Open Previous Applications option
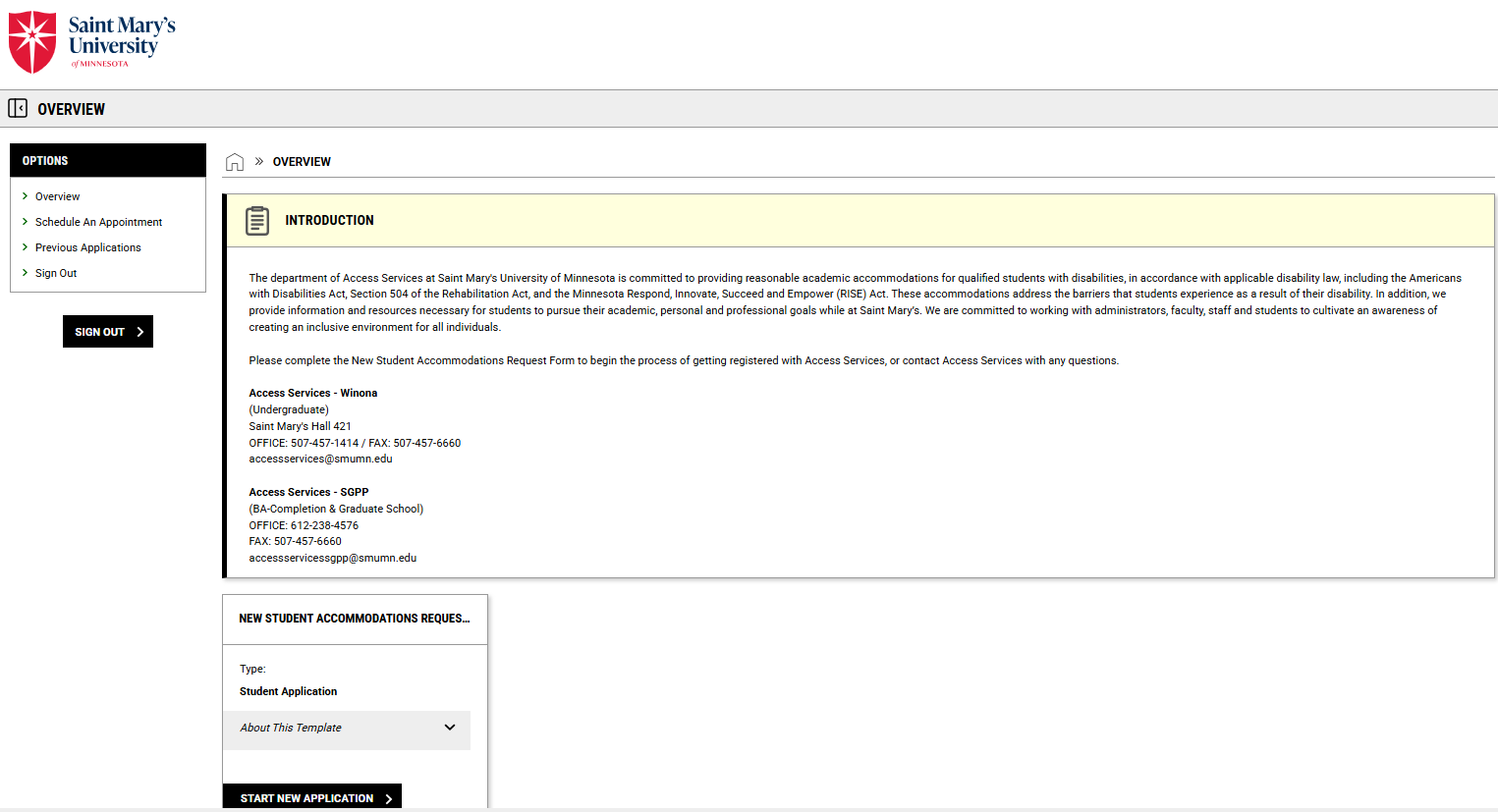 (88, 247)
